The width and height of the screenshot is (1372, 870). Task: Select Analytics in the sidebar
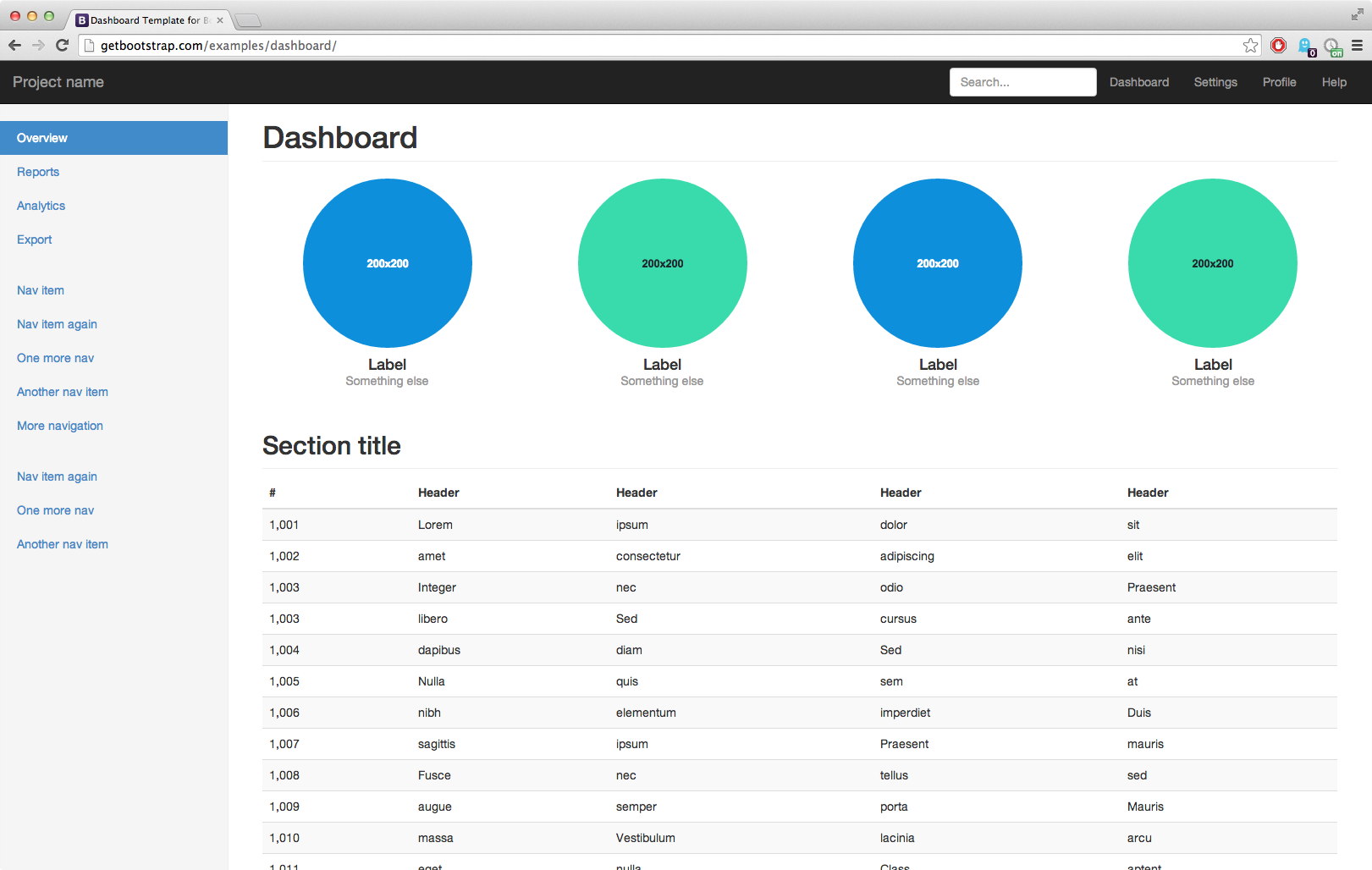click(x=41, y=206)
